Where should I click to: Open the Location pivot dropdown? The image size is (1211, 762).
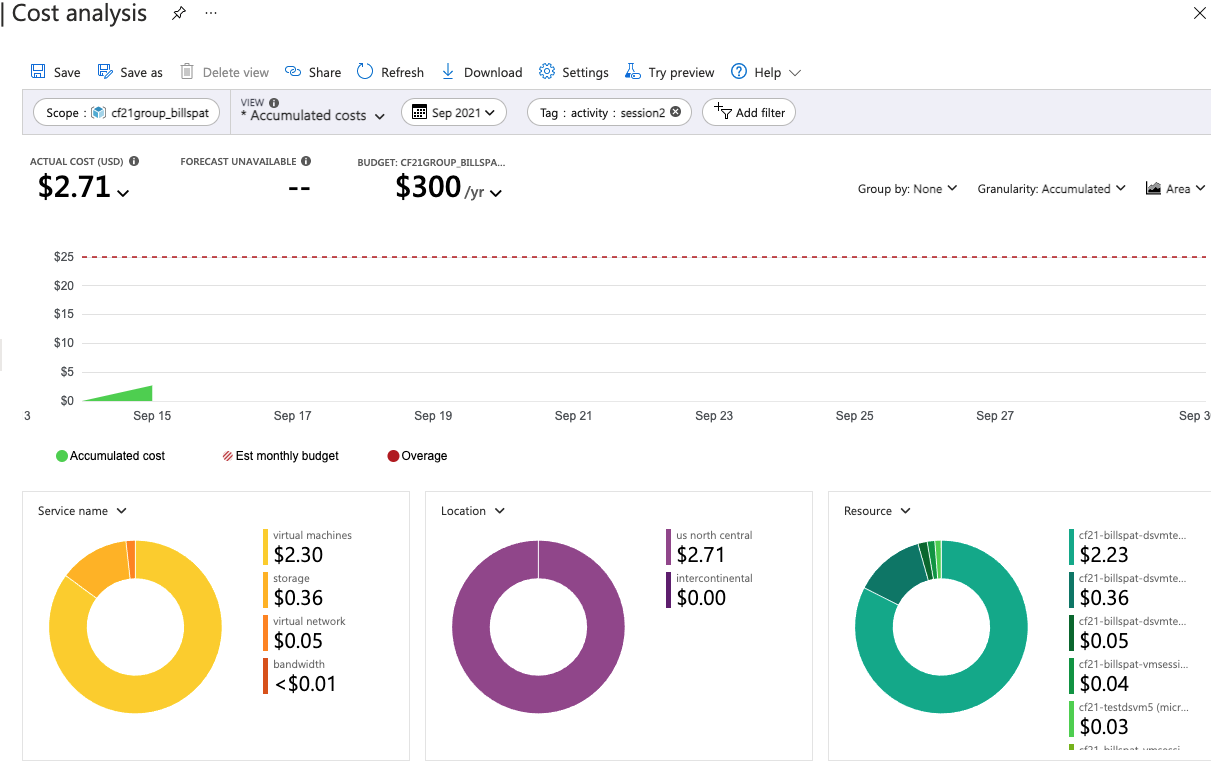pyautogui.click(x=473, y=511)
